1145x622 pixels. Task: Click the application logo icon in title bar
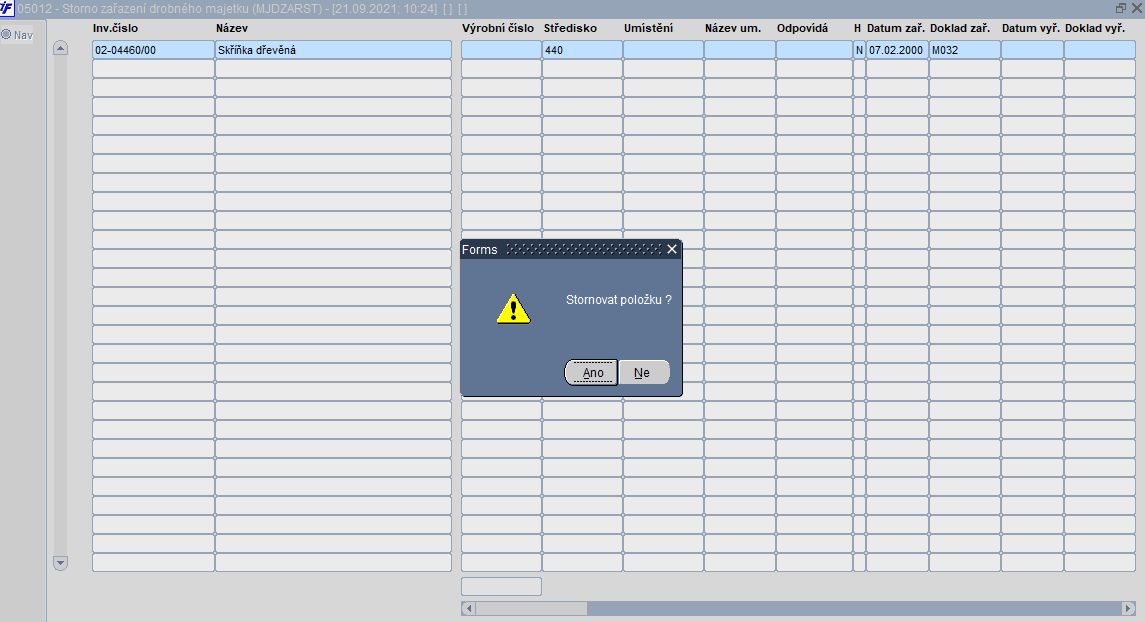(7, 9)
